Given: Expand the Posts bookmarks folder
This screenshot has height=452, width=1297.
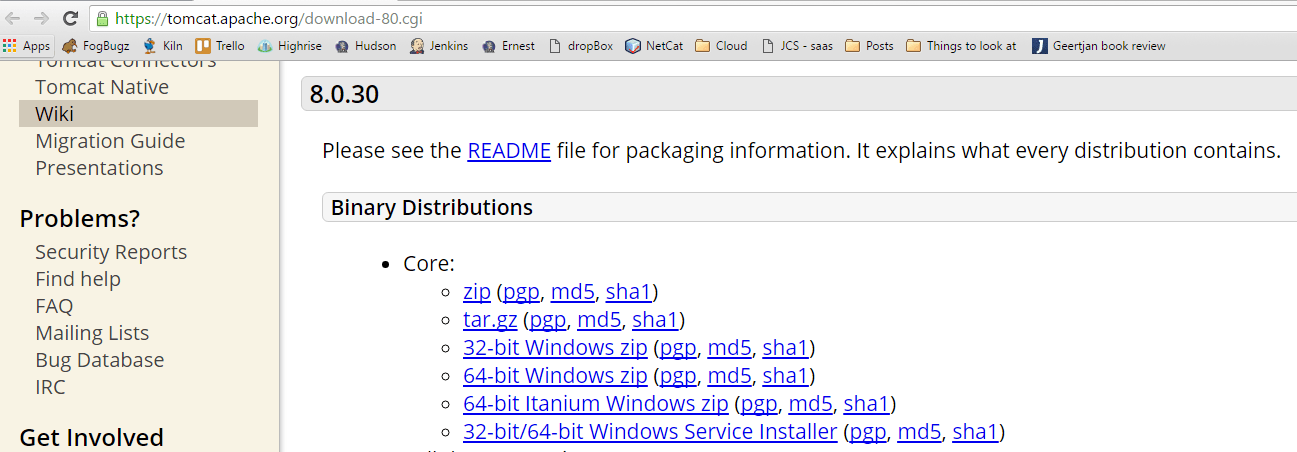Looking at the screenshot, I should coord(870,46).
